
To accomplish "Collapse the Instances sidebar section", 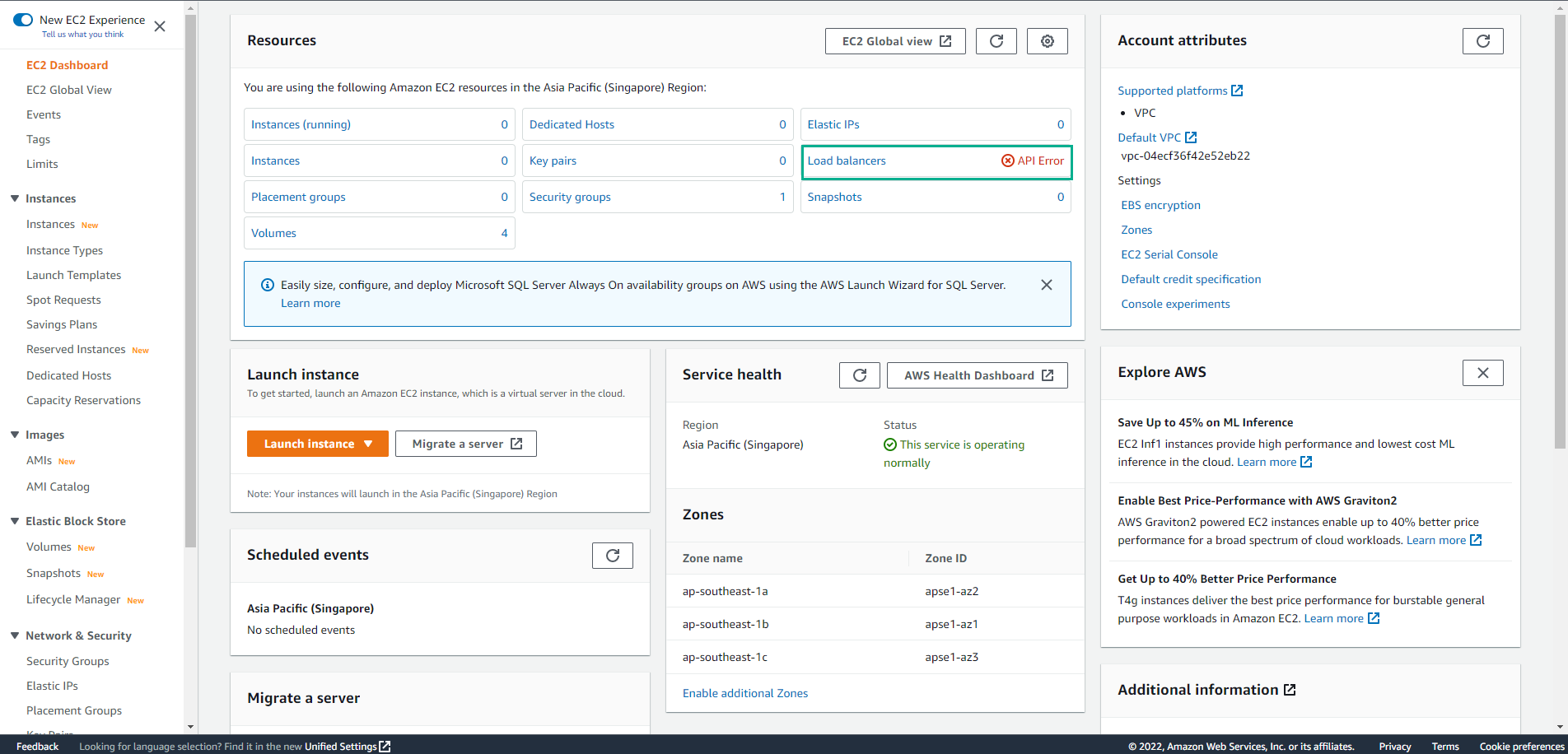I will click(15, 198).
